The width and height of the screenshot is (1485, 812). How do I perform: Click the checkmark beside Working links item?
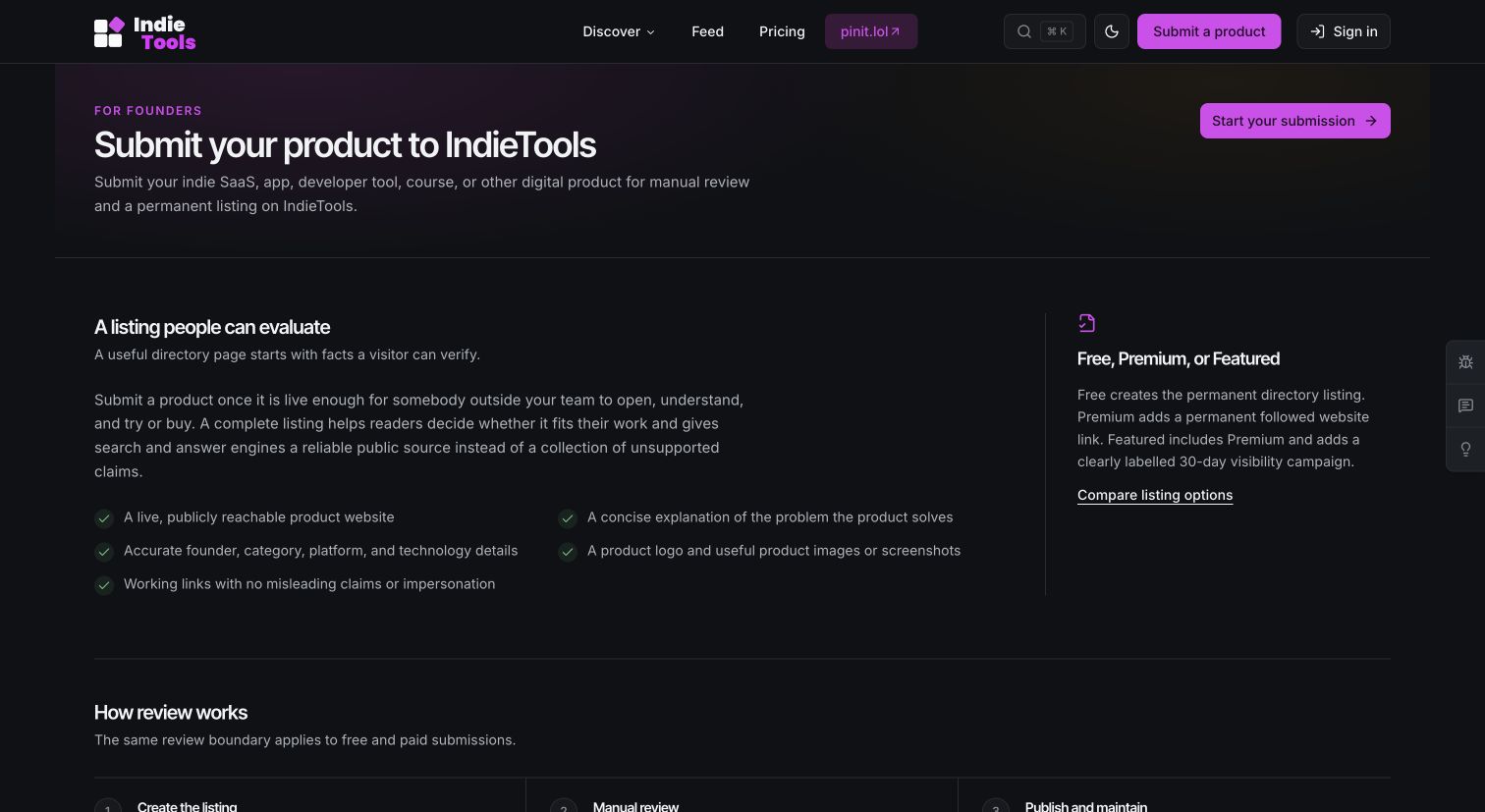pos(104,585)
